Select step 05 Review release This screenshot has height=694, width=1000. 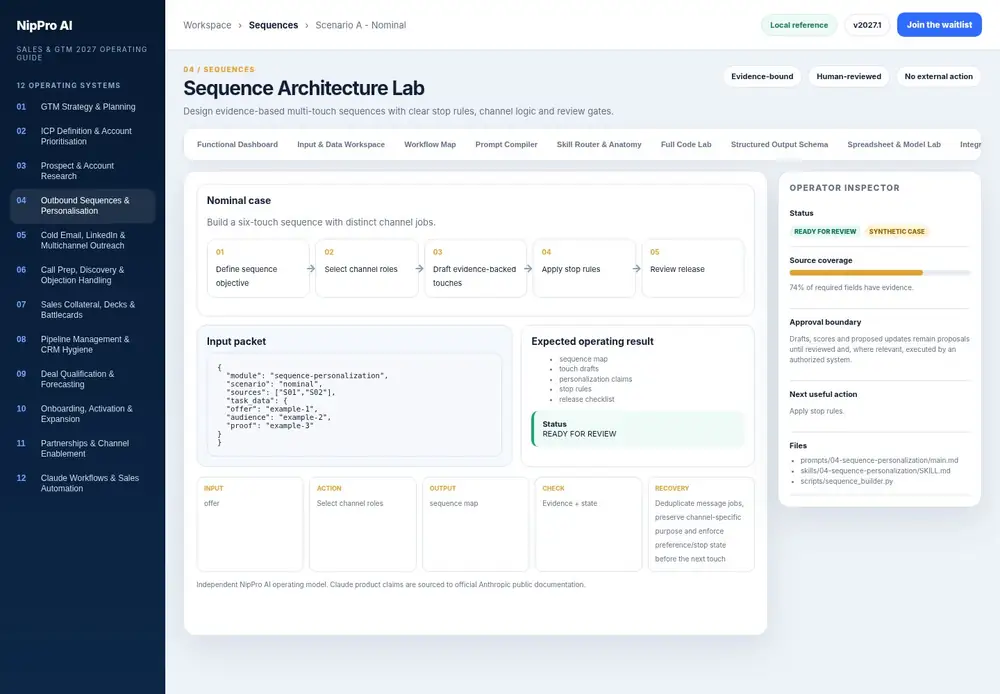(x=693, y=269)
